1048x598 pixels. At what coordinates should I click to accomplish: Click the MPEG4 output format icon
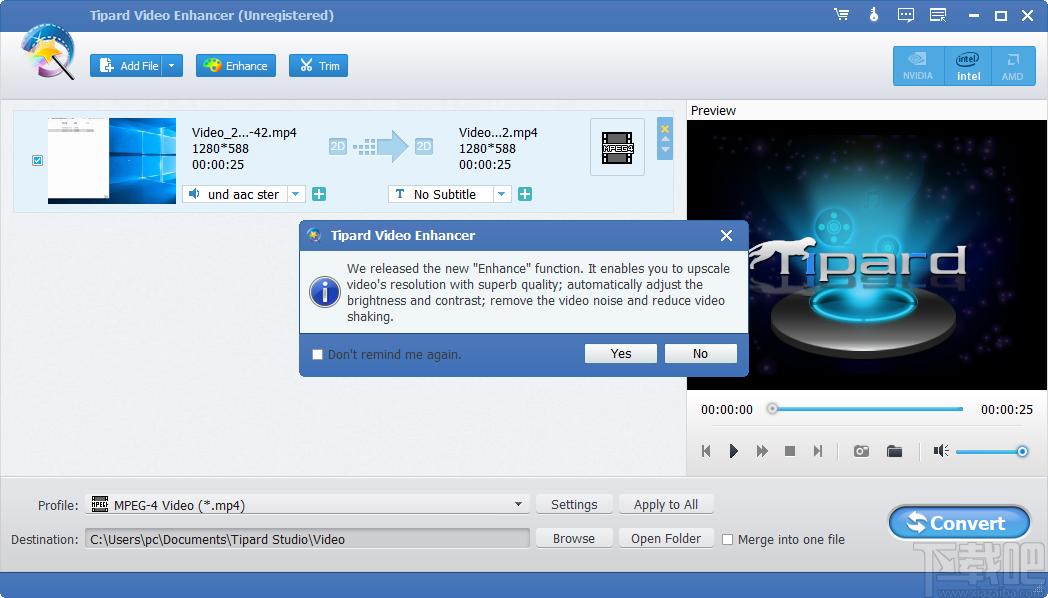point(617,147)
